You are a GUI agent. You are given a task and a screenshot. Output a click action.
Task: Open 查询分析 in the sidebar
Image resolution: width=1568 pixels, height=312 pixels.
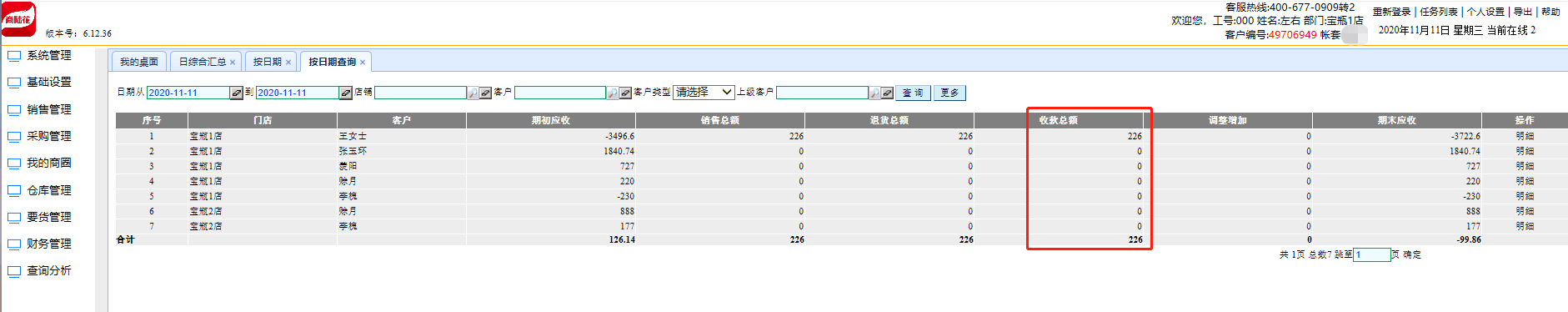tap(49, 271)
